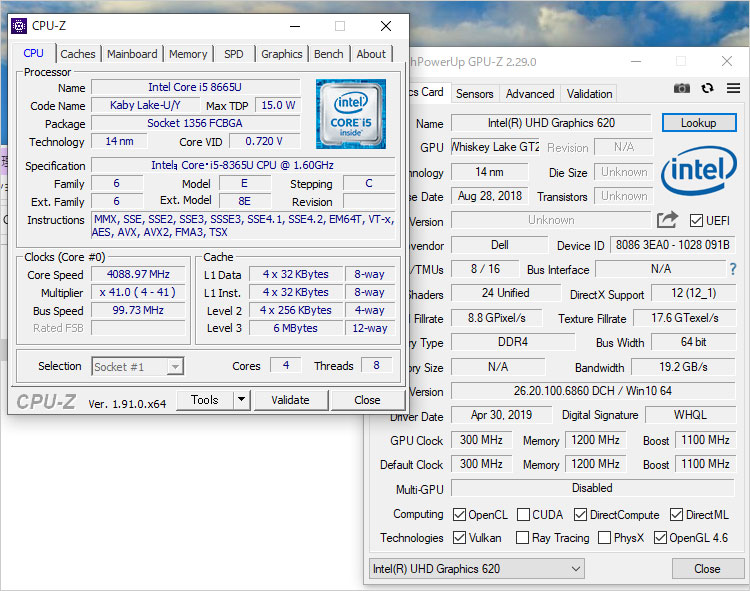Click the Driver Version 26.20.100.6860 field
The height and width of the screenshot is (591, 750).
tap(592, 391)
